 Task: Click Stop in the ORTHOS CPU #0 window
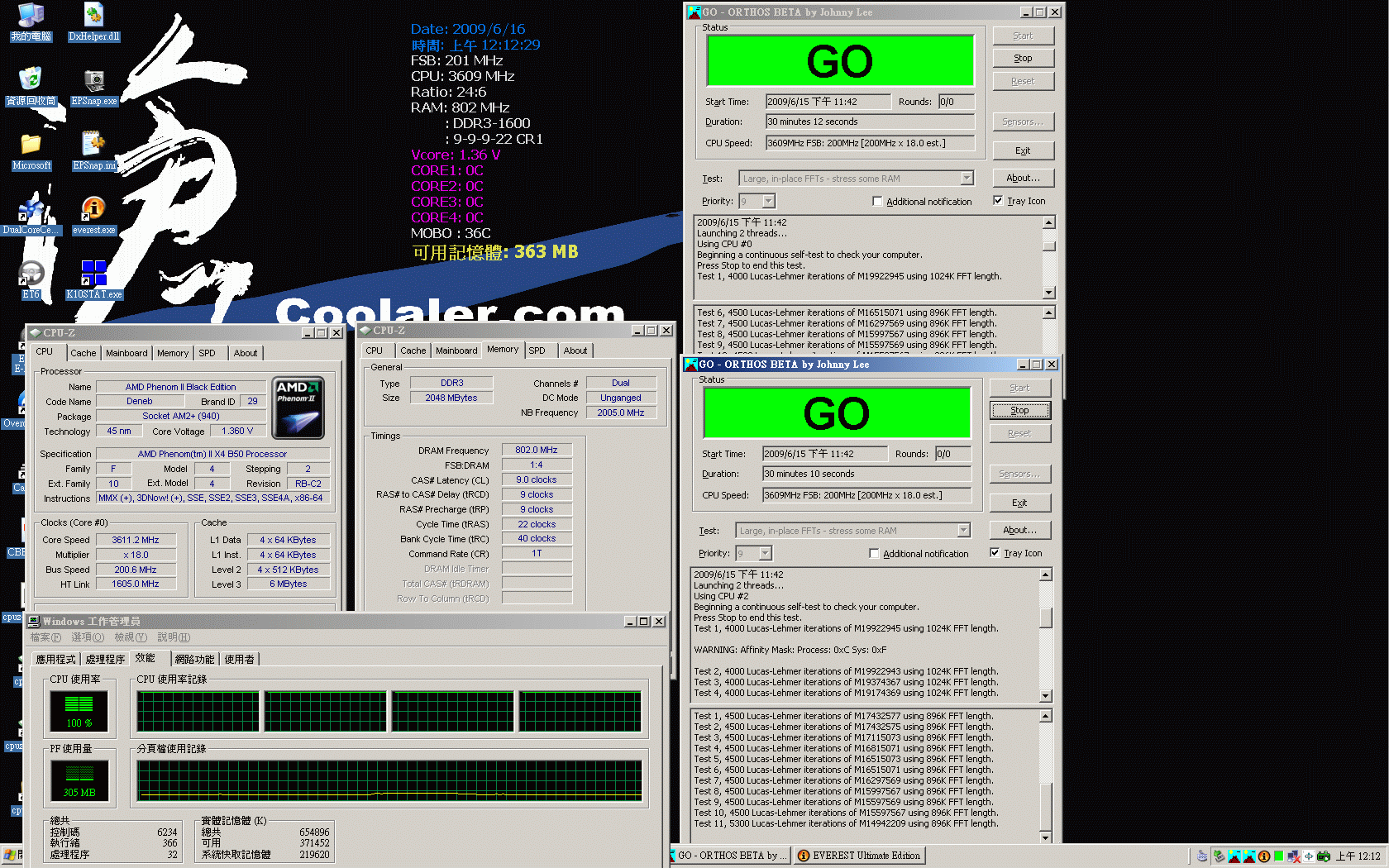1023,58
